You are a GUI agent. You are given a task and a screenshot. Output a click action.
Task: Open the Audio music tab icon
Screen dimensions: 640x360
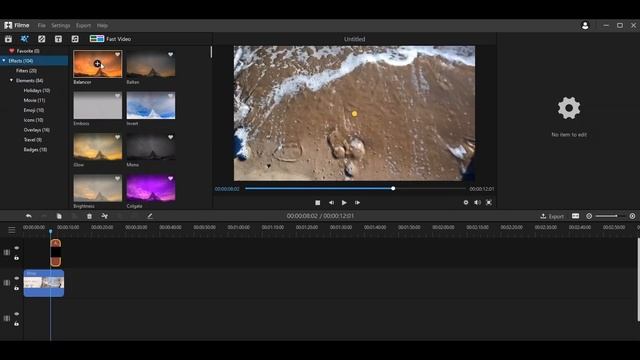[x=75, y=39]
